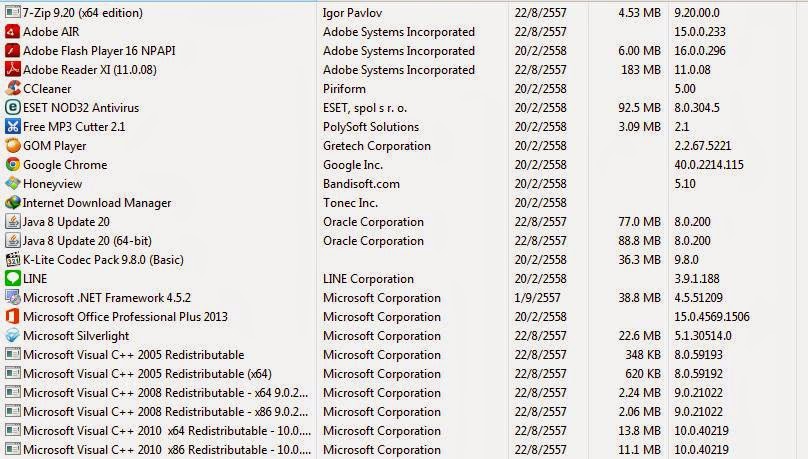This screenshot has height=459, width=808.
Task: Click the LINE app icon
Action: tap(12, 279)
